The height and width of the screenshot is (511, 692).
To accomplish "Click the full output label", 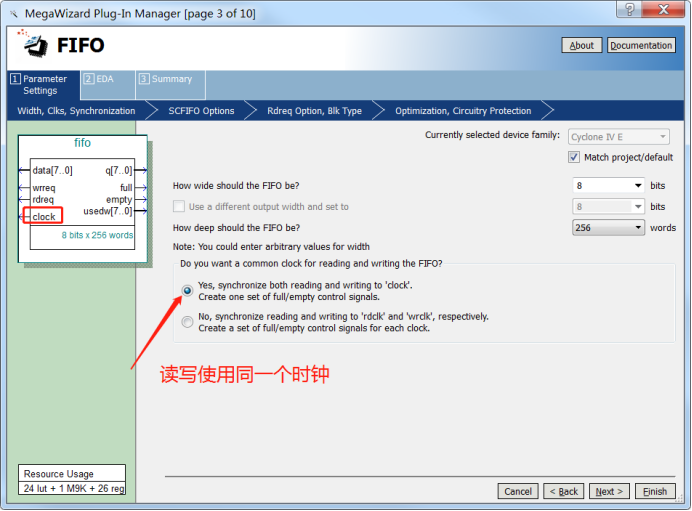I will coord(126,188).
